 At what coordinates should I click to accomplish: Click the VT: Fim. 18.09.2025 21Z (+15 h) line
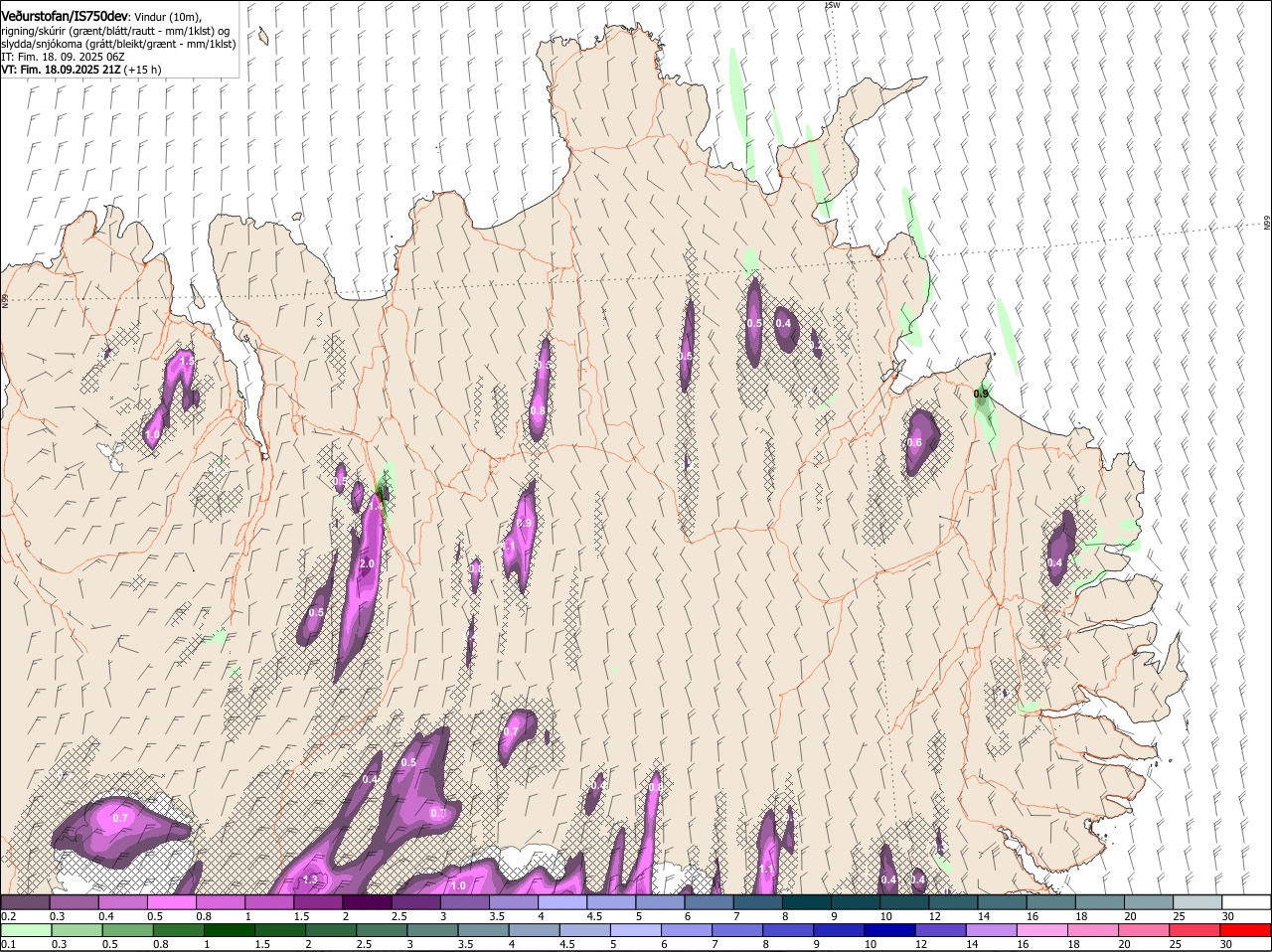[81, 70]
